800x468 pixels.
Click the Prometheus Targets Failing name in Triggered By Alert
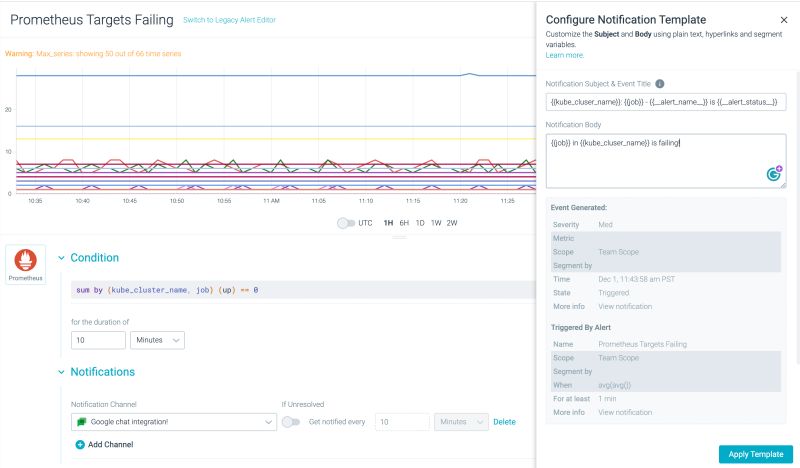pos(642,344)
